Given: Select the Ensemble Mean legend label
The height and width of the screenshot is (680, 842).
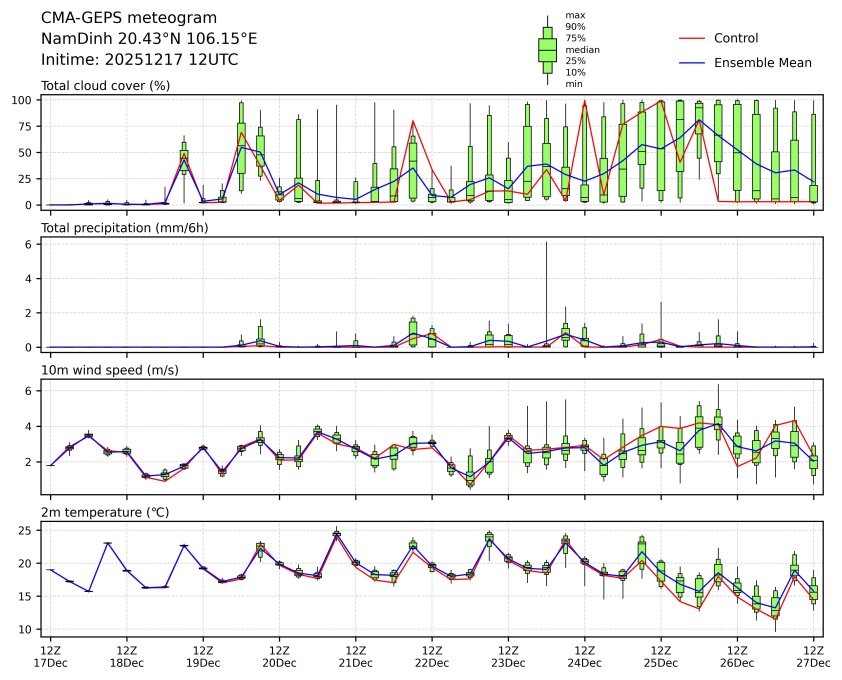Looking at the screenshot, I should tap(763, 63).
